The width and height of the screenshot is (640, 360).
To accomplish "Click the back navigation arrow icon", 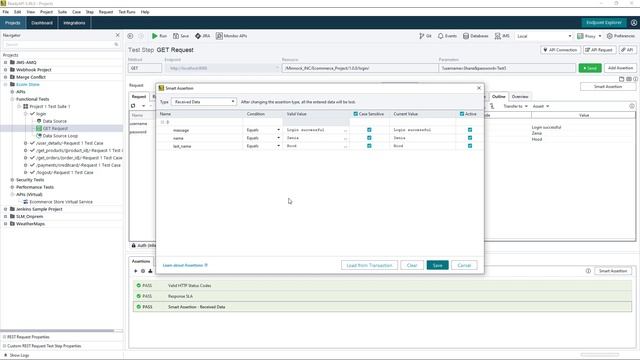I will [x=130, y=36].
